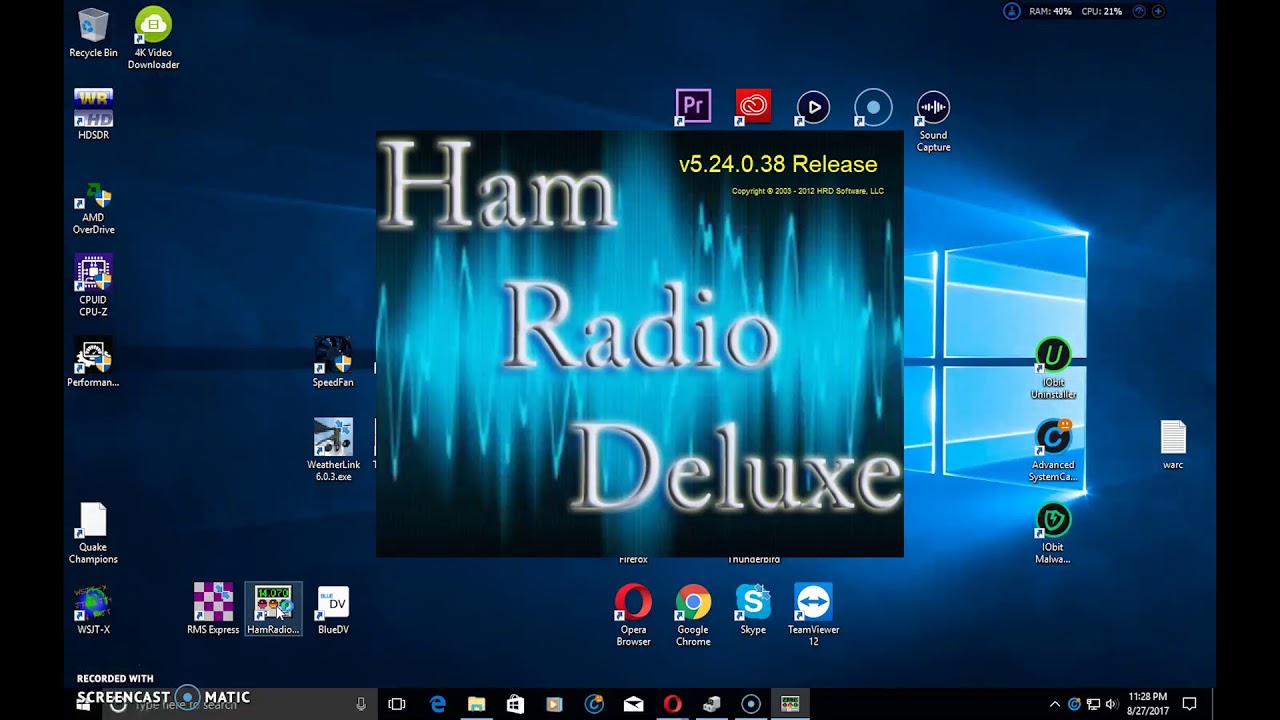Select the CPUID CPU-Z shortcut

pyautogui.click(x=93, y=285)
